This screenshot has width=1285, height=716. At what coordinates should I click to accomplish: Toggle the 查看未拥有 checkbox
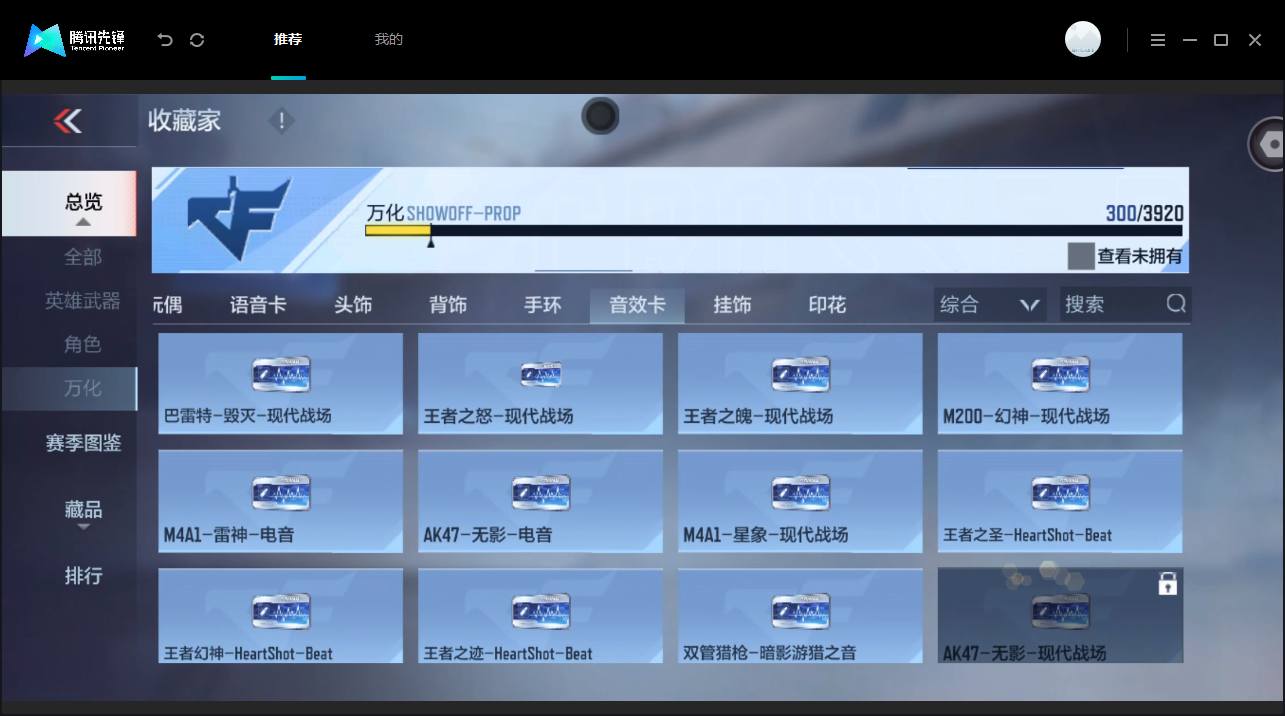click(1081, 256)
